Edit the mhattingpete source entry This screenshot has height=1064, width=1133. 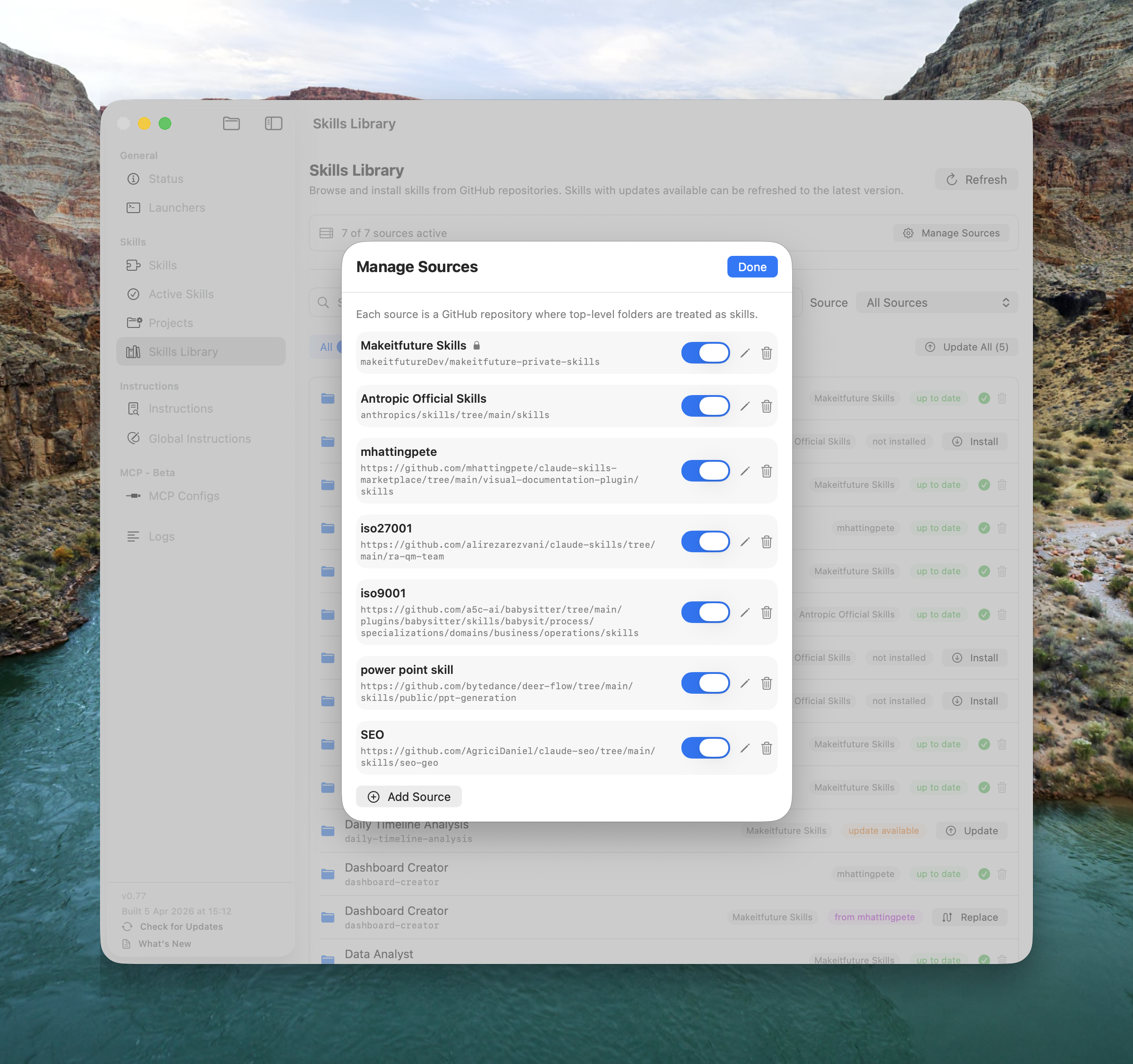click(x=745, y=471)
